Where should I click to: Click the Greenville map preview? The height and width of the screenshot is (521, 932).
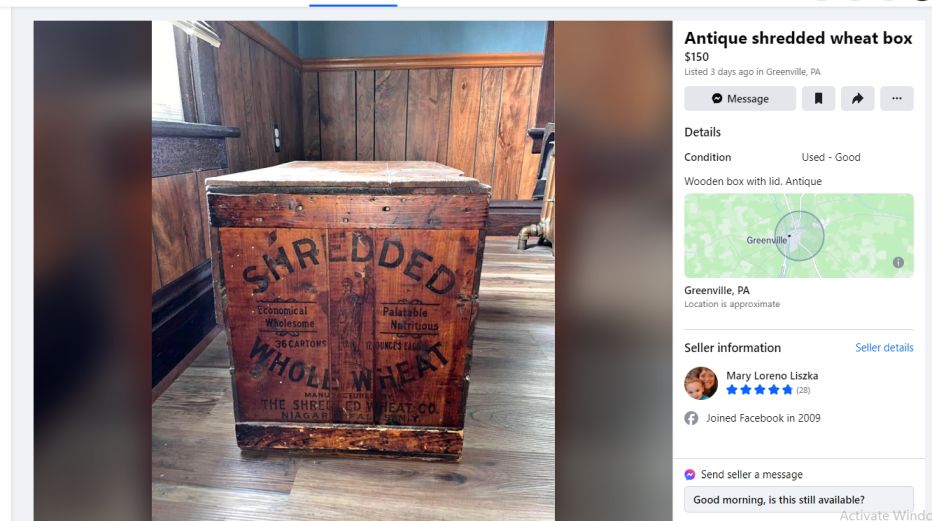[799, 236]
